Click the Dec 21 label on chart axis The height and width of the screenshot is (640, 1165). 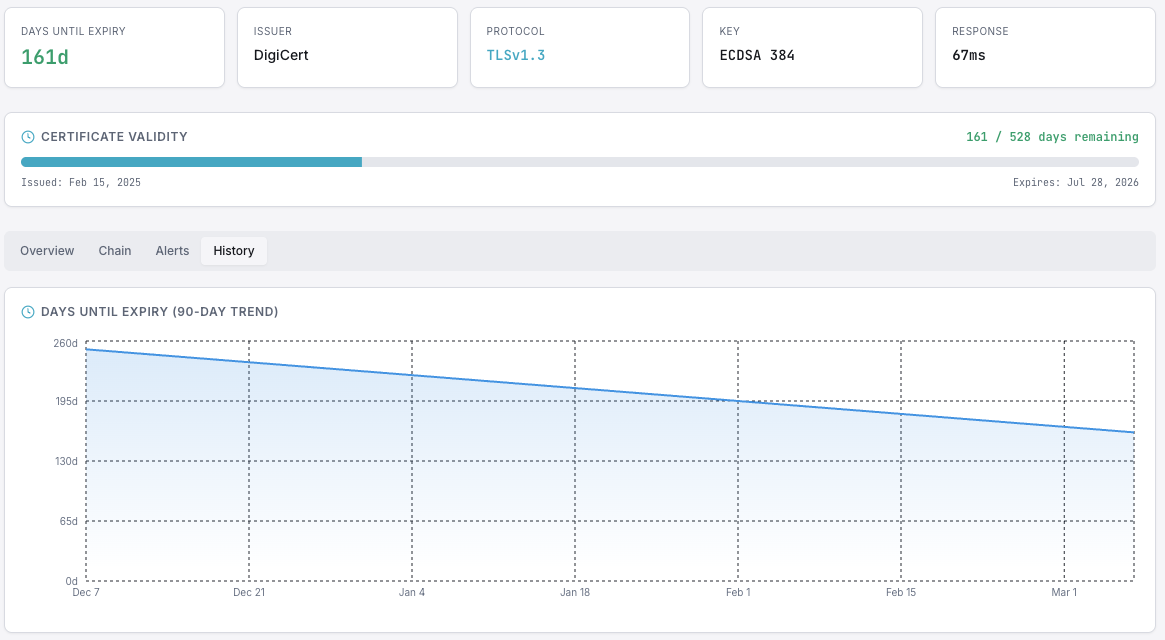[x=249, y=593]
